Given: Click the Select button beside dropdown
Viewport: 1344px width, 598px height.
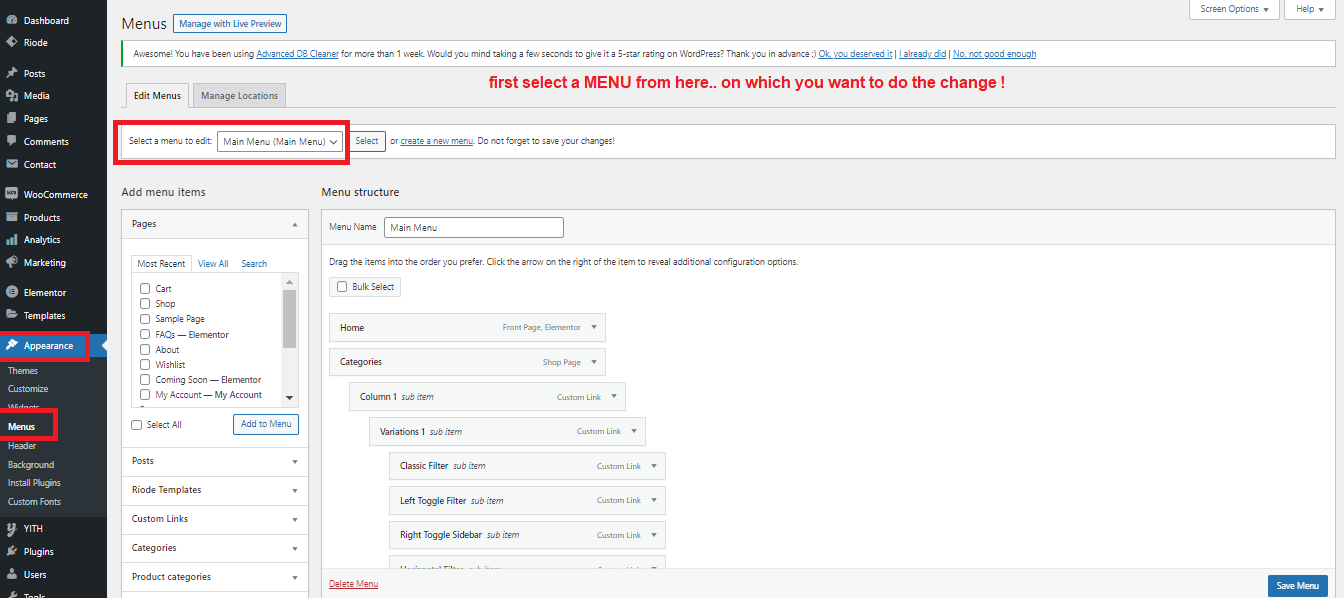Looking at the screenshot, I should (x=367, y=141).
